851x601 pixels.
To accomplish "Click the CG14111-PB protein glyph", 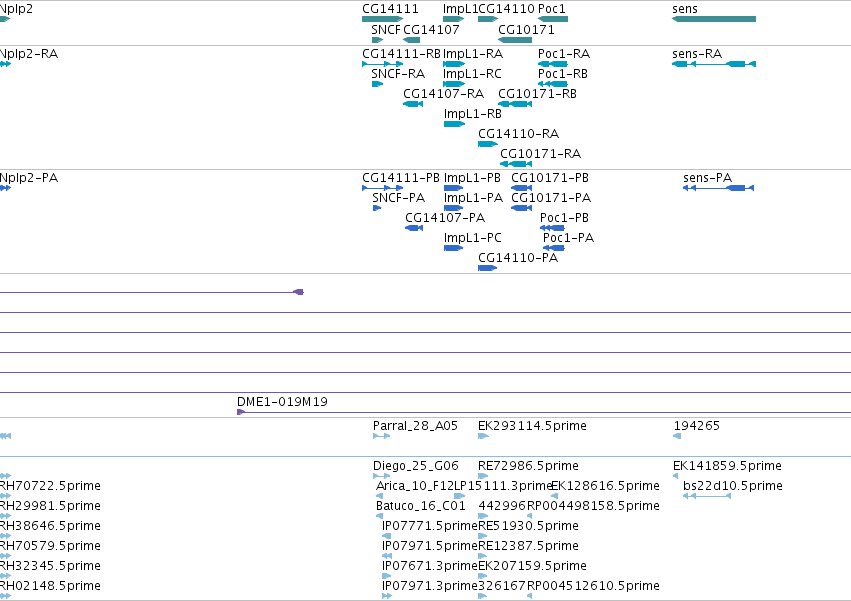I will click(383, 188).
